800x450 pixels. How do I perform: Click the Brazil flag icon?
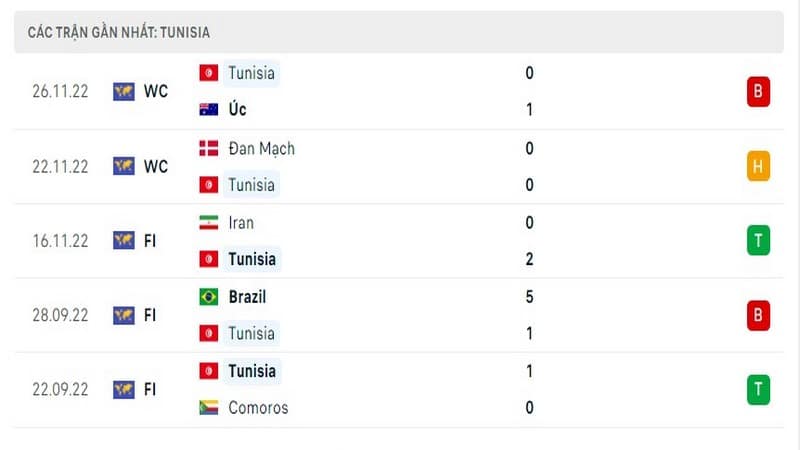click(208, 297)
